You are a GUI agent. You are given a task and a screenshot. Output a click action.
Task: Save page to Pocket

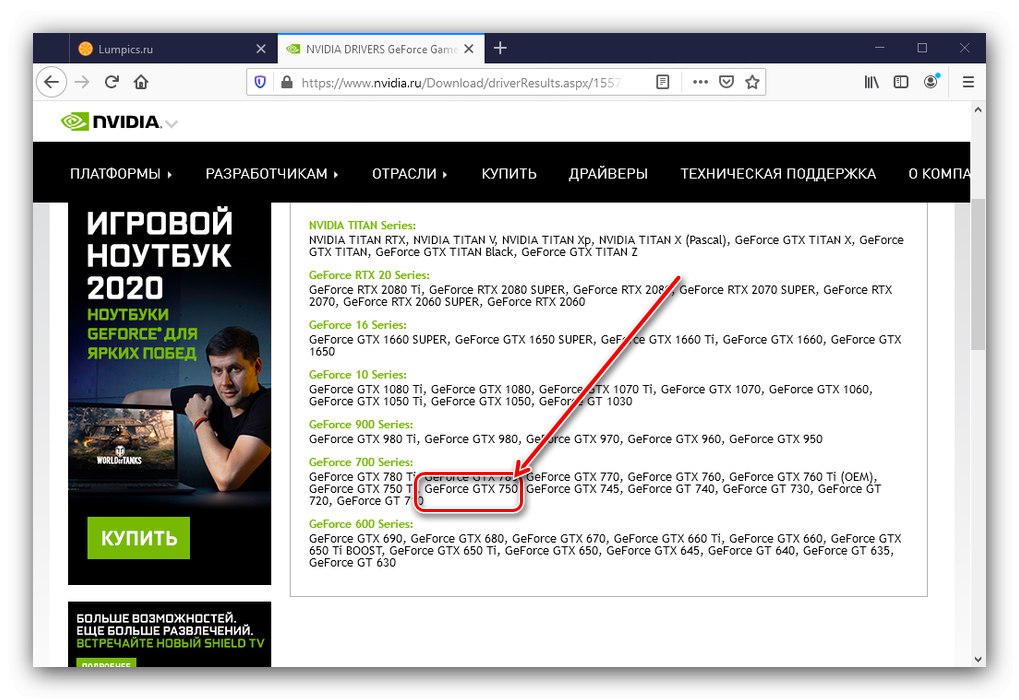point(727,82)
